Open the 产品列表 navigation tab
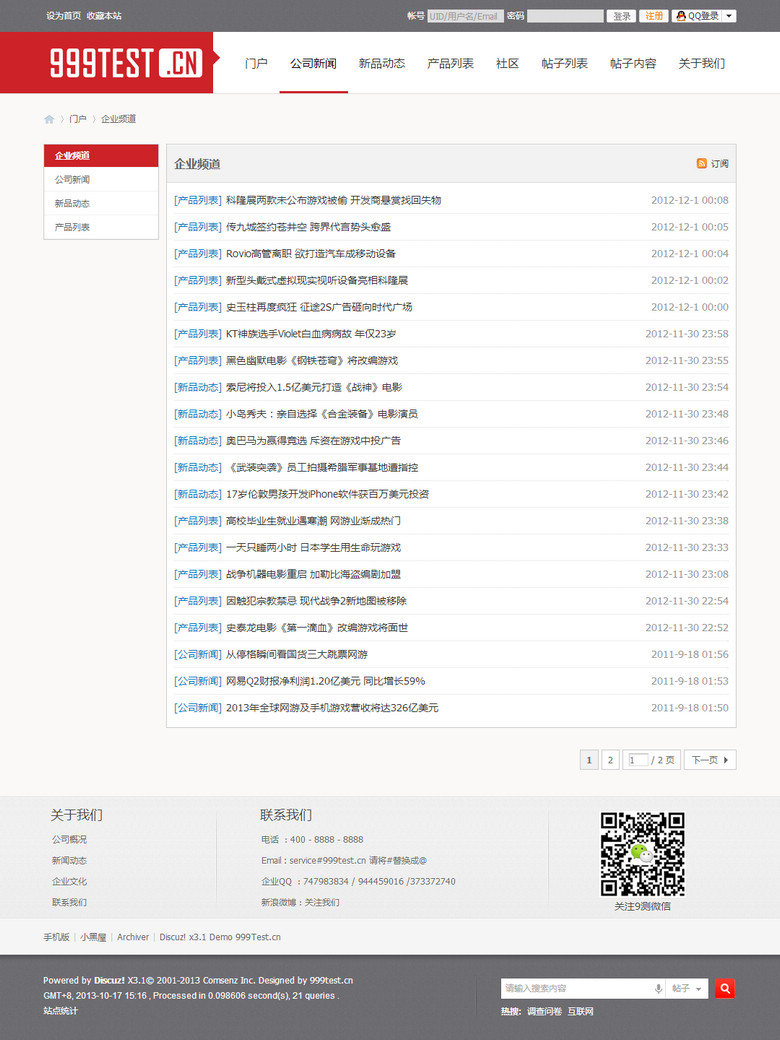 point(450,64)
